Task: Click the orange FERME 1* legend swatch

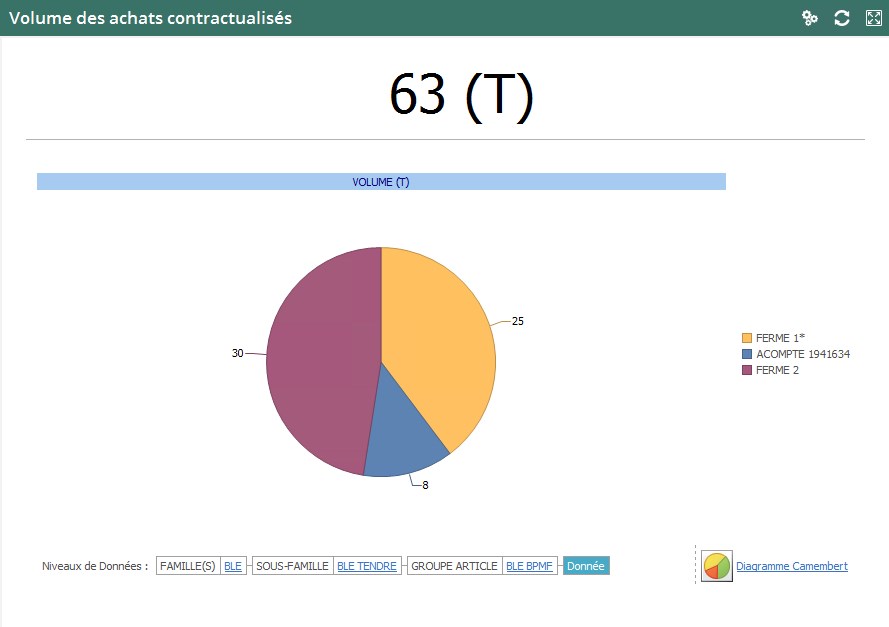Action: (746, 338)
